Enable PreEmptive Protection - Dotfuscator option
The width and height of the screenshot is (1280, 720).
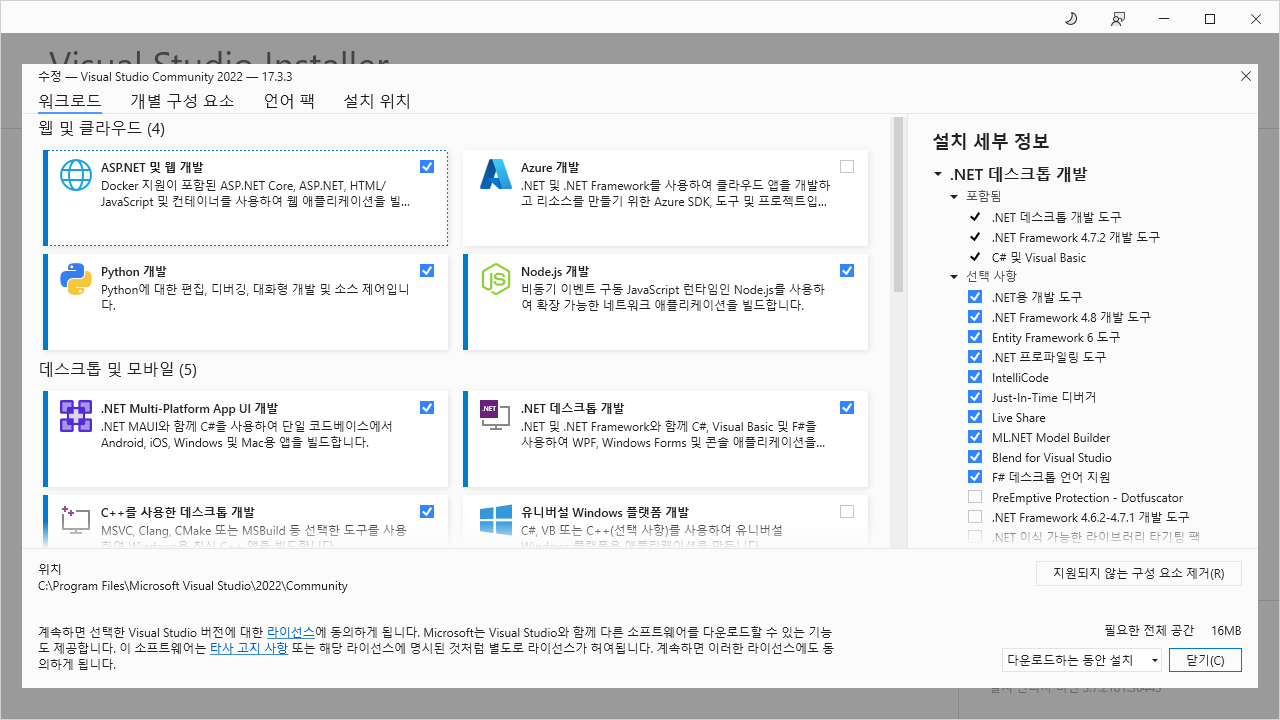tap(975, 497)
